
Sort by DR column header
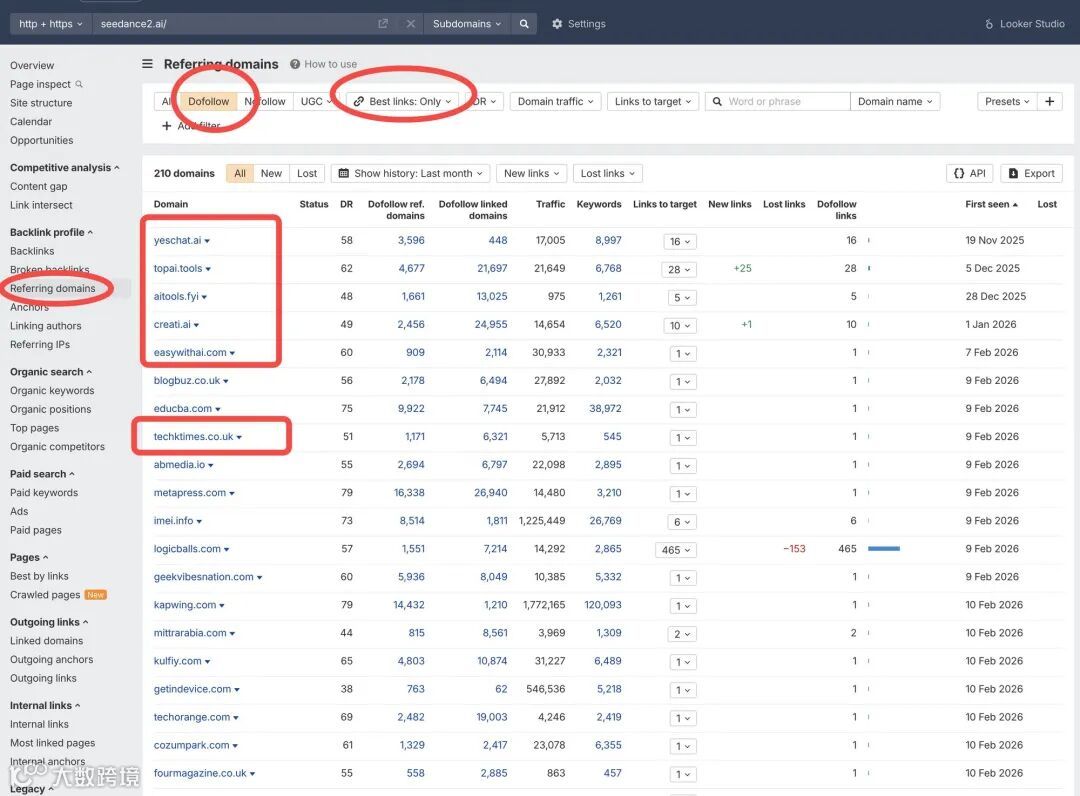pos(346,204)
